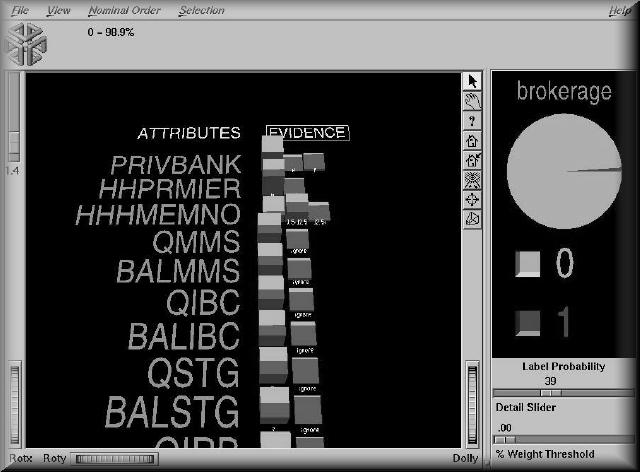Select the crosshair seek tool
The image size is (640, 472).
tap(474, 198)
